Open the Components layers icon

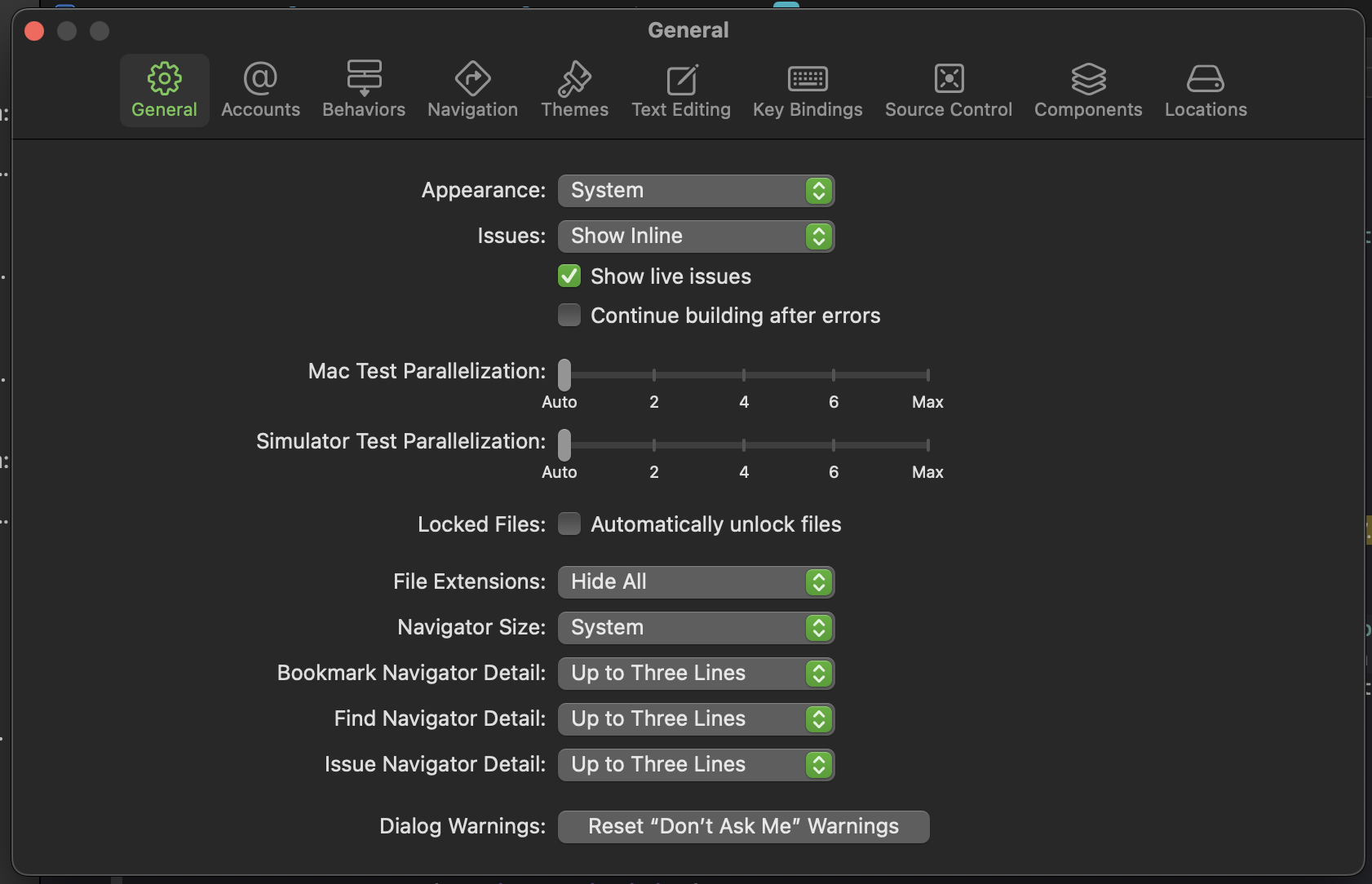tap(1088, 79)
